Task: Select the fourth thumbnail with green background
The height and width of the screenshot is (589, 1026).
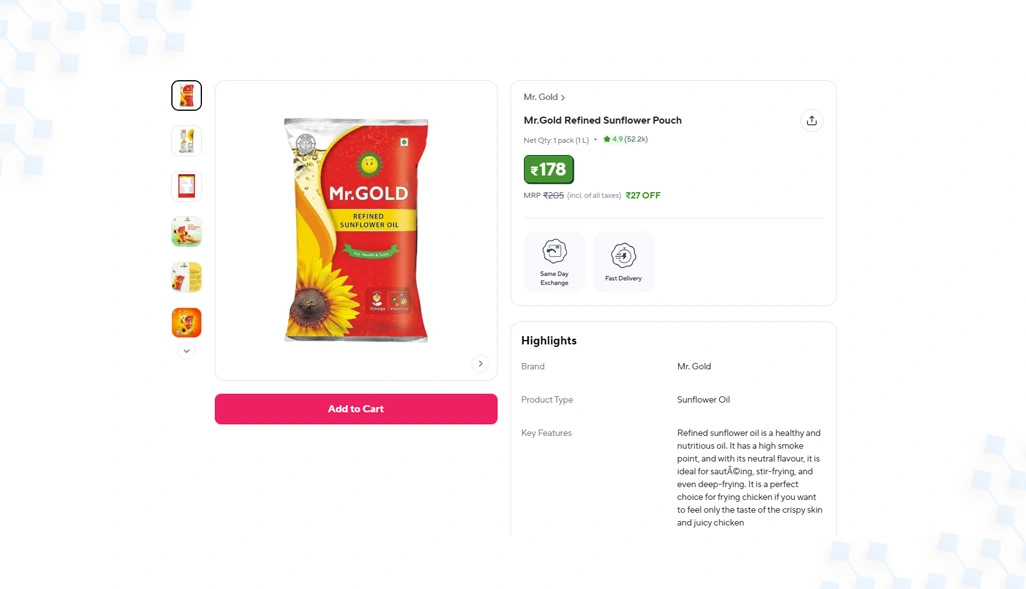Action: click(x=186, y=232)
